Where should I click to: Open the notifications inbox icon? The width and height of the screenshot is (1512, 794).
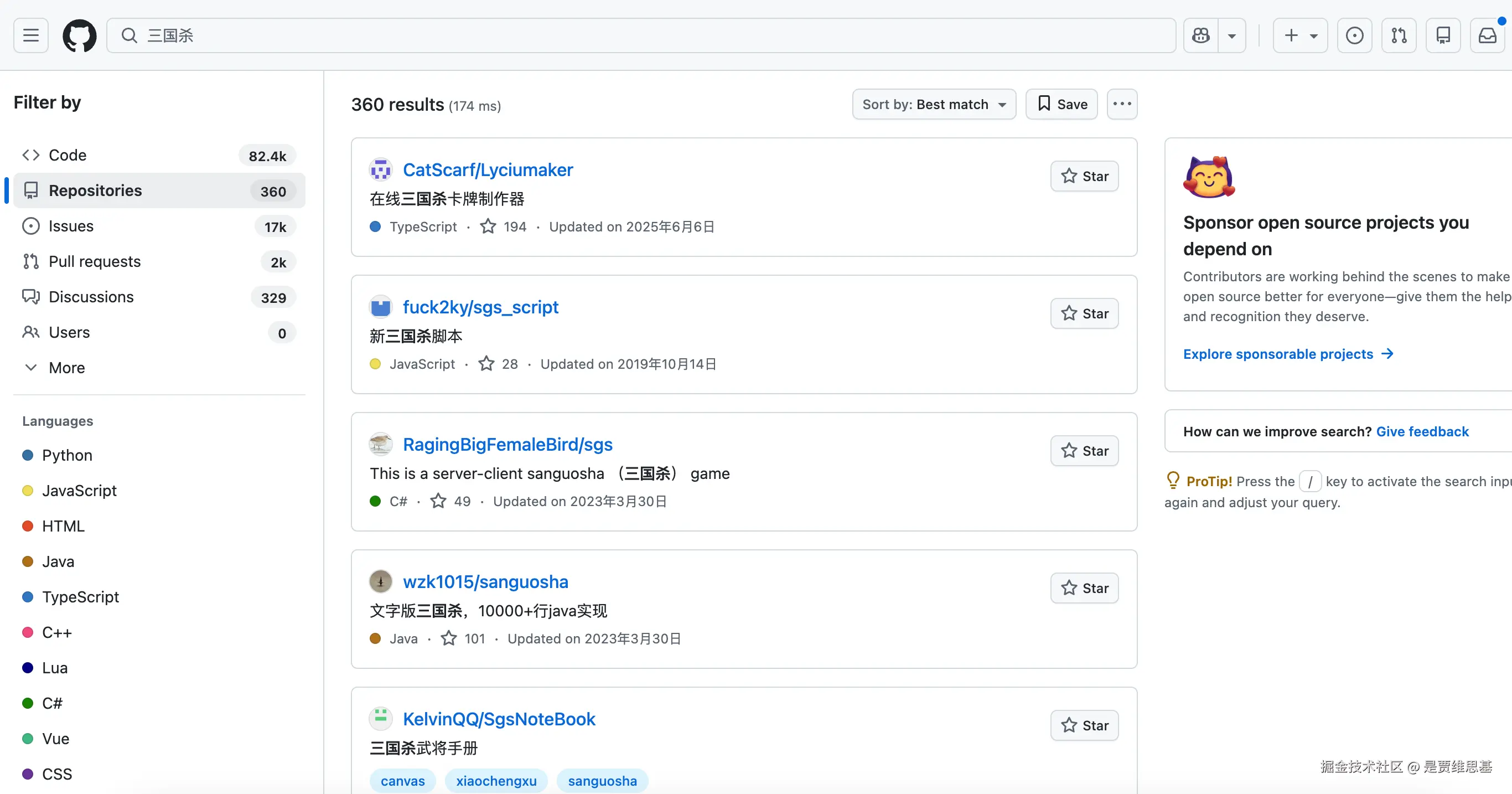pyautogui.click(x=1487, y=35)
